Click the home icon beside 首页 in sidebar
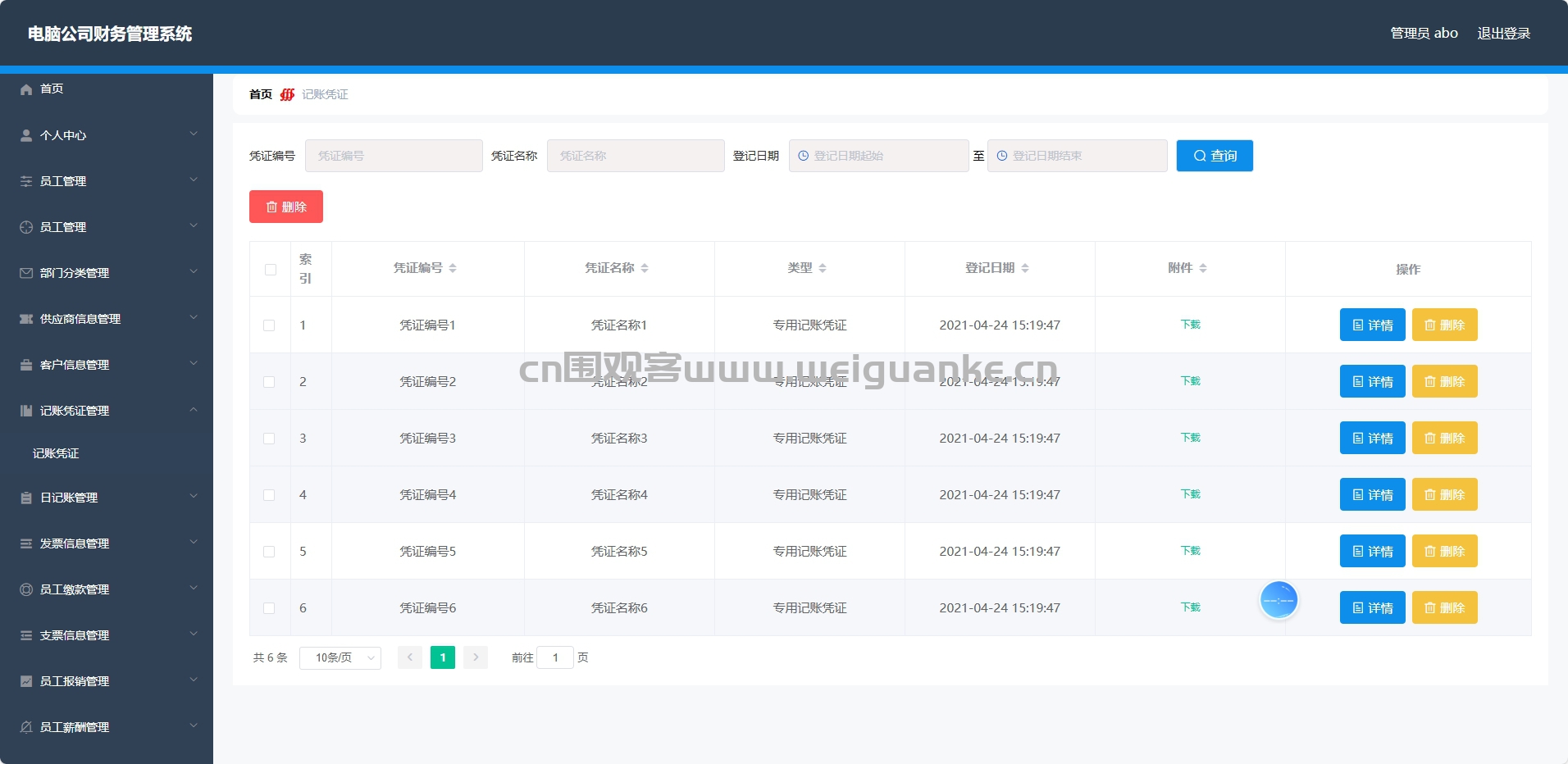The image size is (1568, 764). pyautogui.click(x=26, y=89)
